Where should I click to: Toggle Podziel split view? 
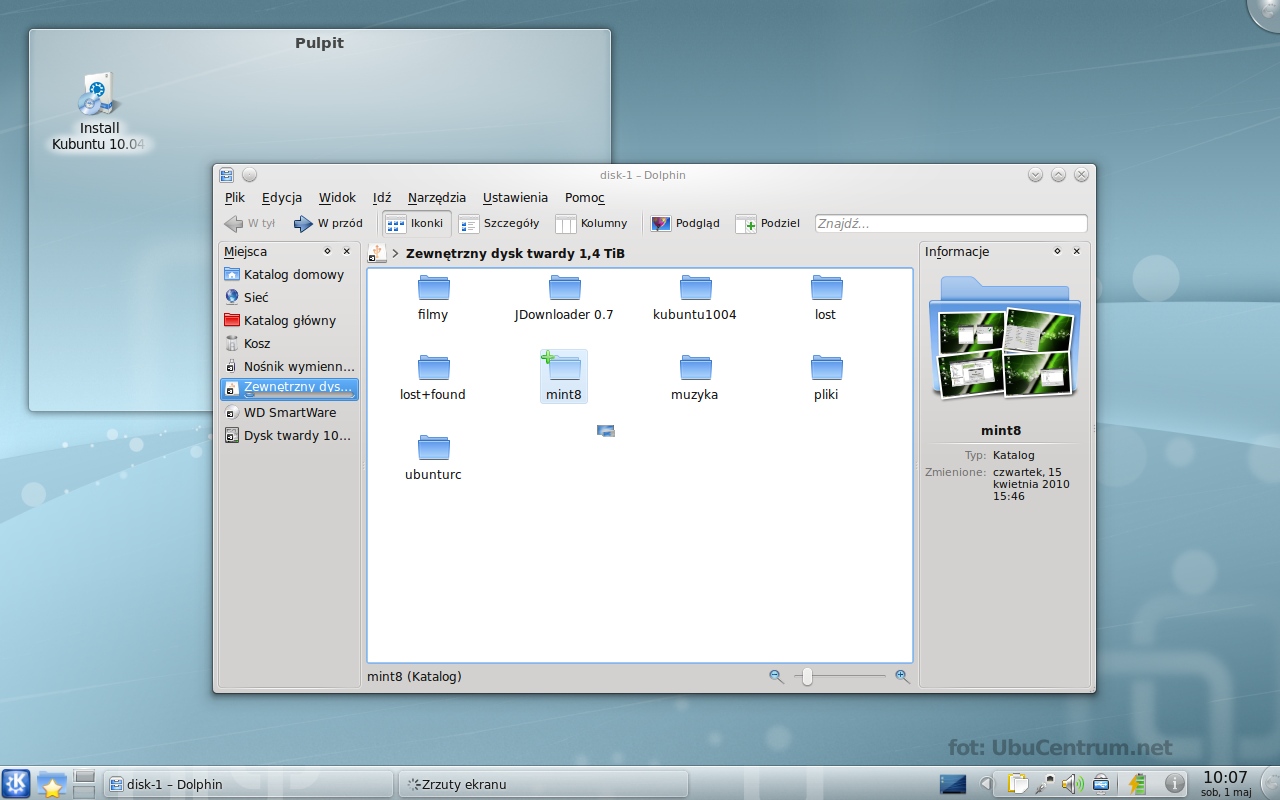click(x=767, y=223)
